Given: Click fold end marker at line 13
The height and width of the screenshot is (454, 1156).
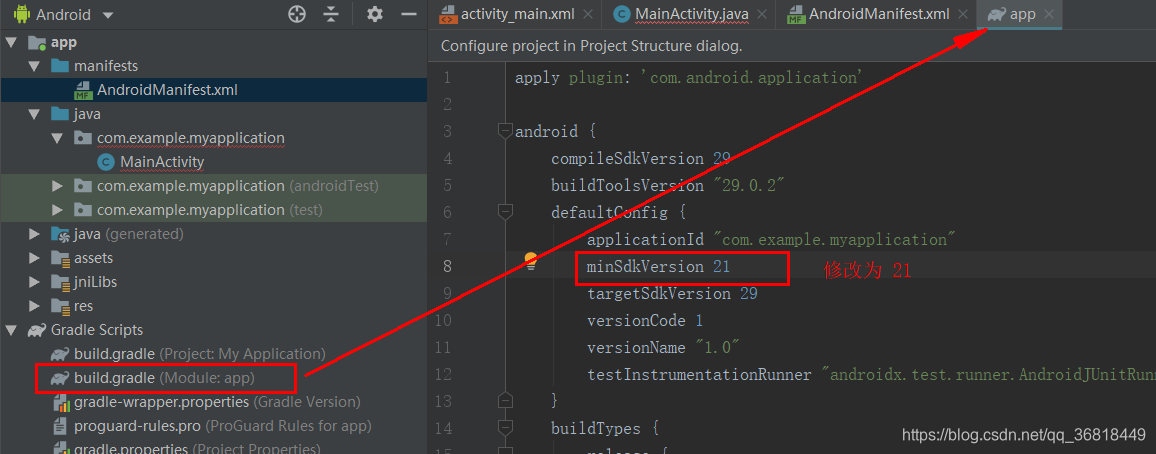Looking at the screenshot, I should [505, 400].
